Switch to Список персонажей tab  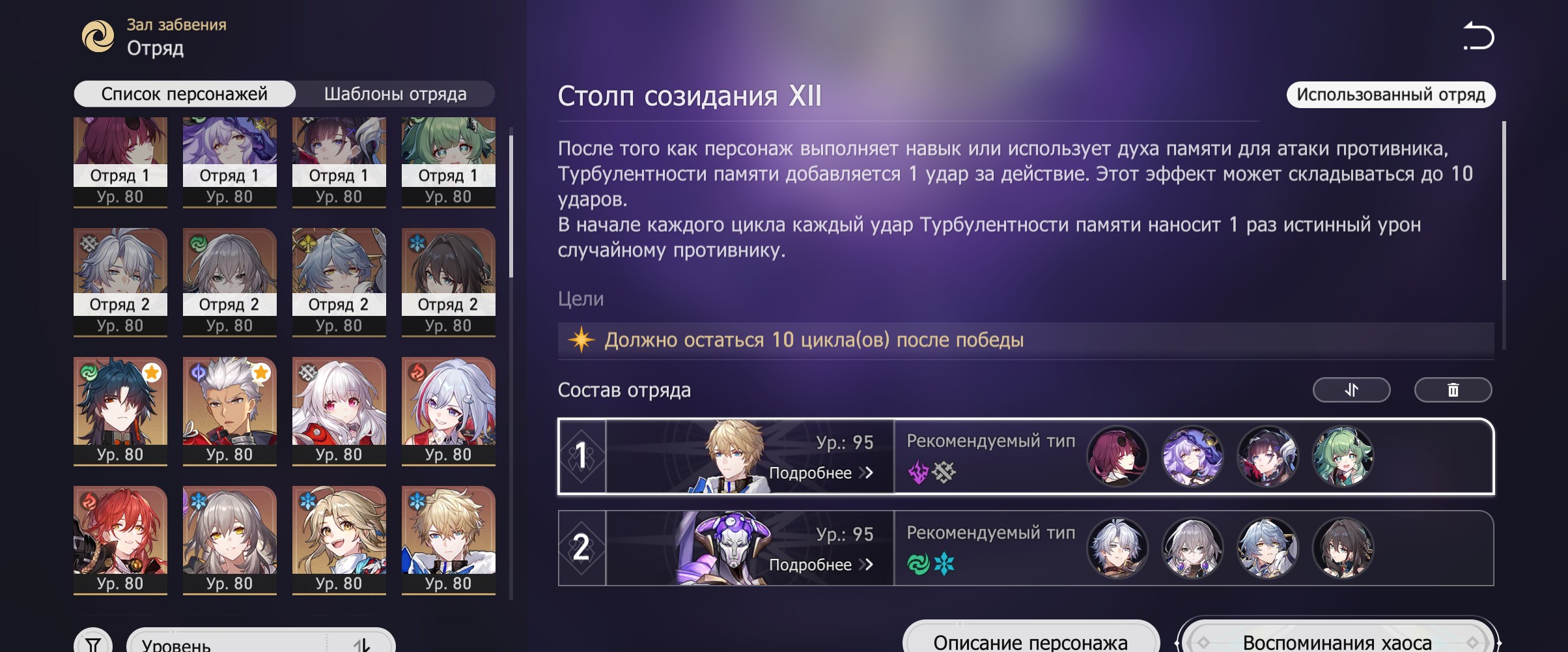coord(184,94)
